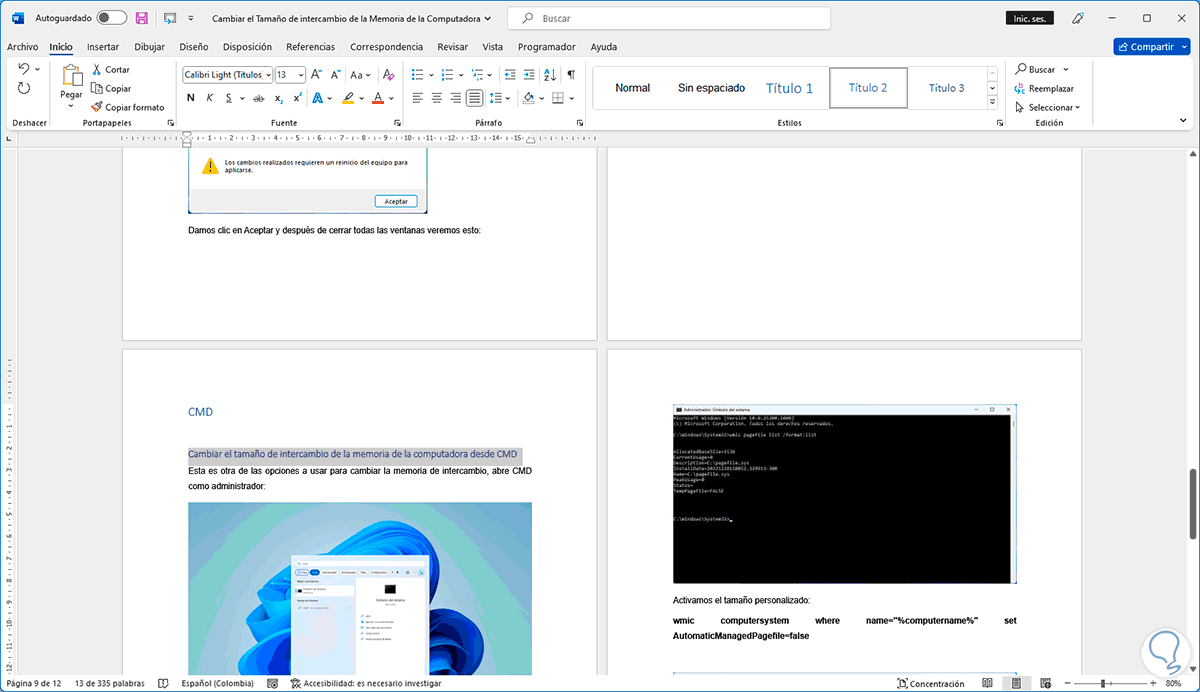
Task: Click the Pegar clipboard icon
Action: tap(71, 75)
